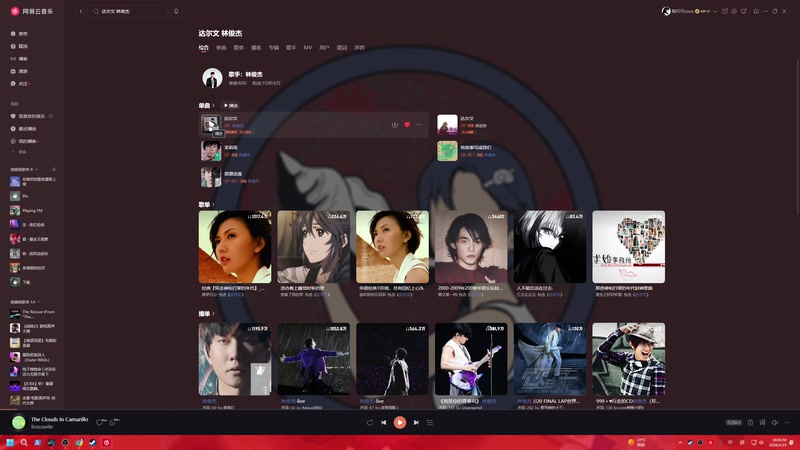800x450 pixels.
Task: Open the 推荐 home page in sidebar
Action: pyautogui.click(x=19, y=34)
